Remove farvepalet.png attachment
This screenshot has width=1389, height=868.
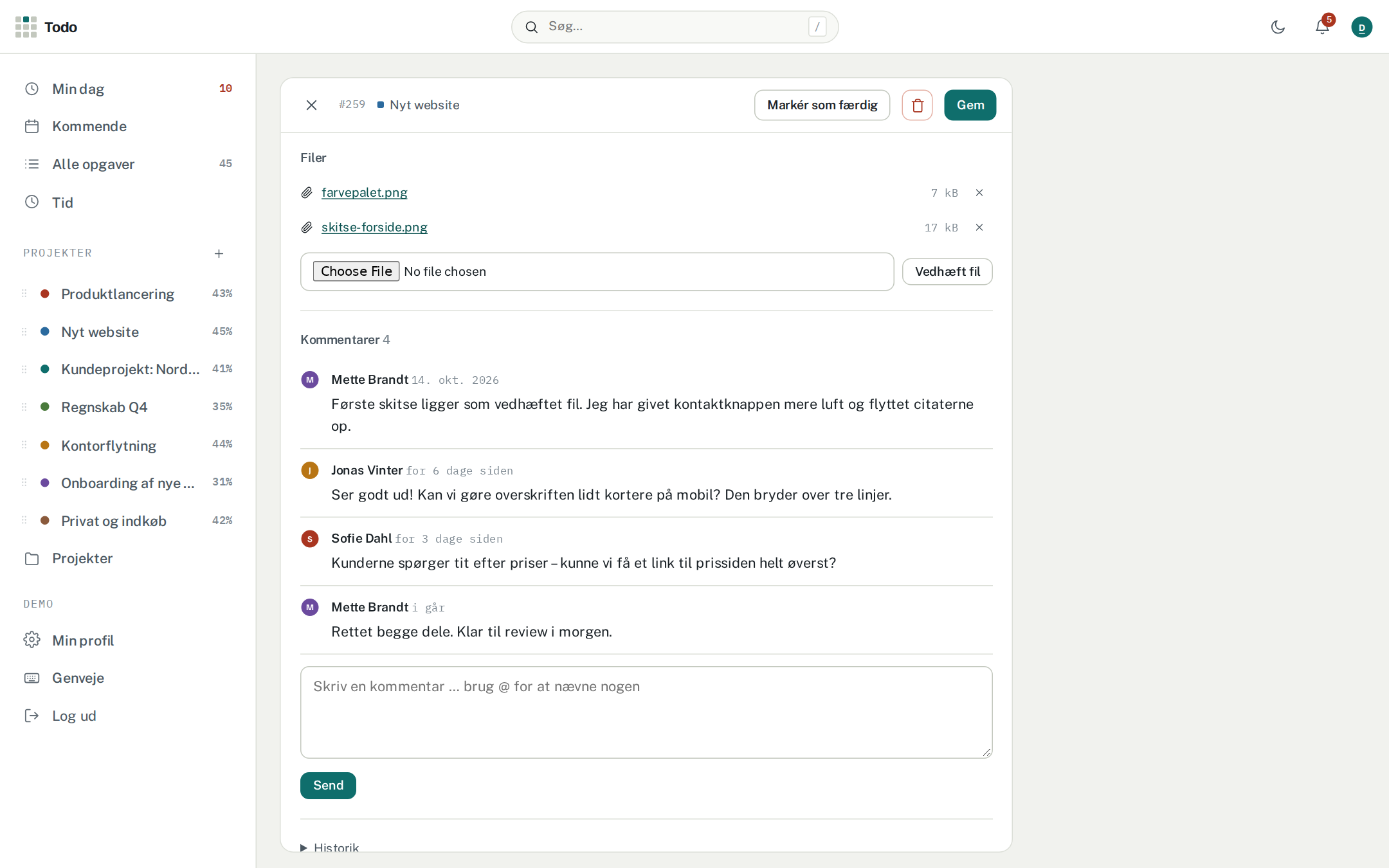click(979, 193)
